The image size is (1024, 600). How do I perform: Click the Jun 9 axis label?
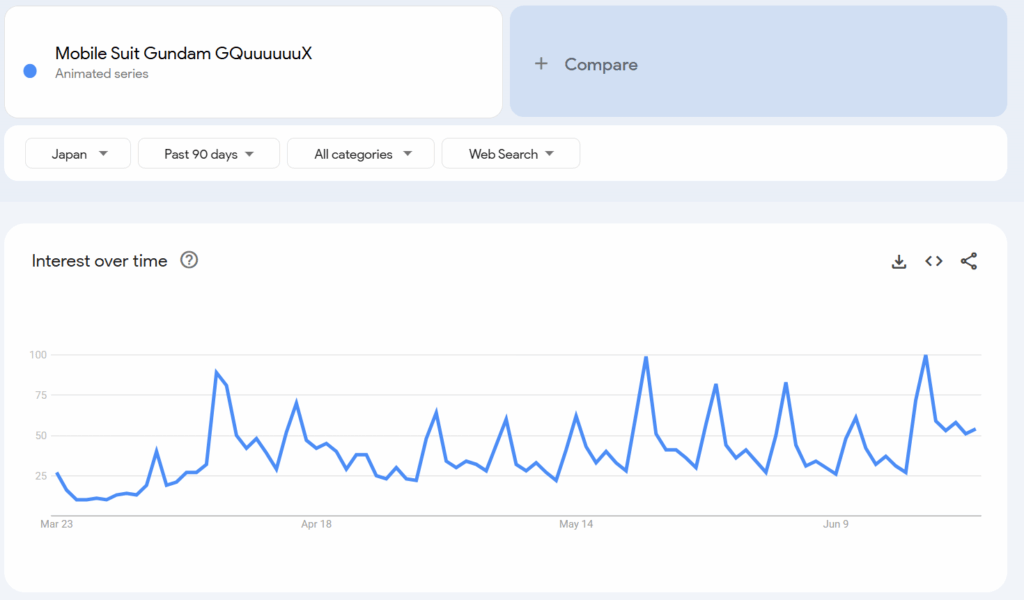[836, 524]
